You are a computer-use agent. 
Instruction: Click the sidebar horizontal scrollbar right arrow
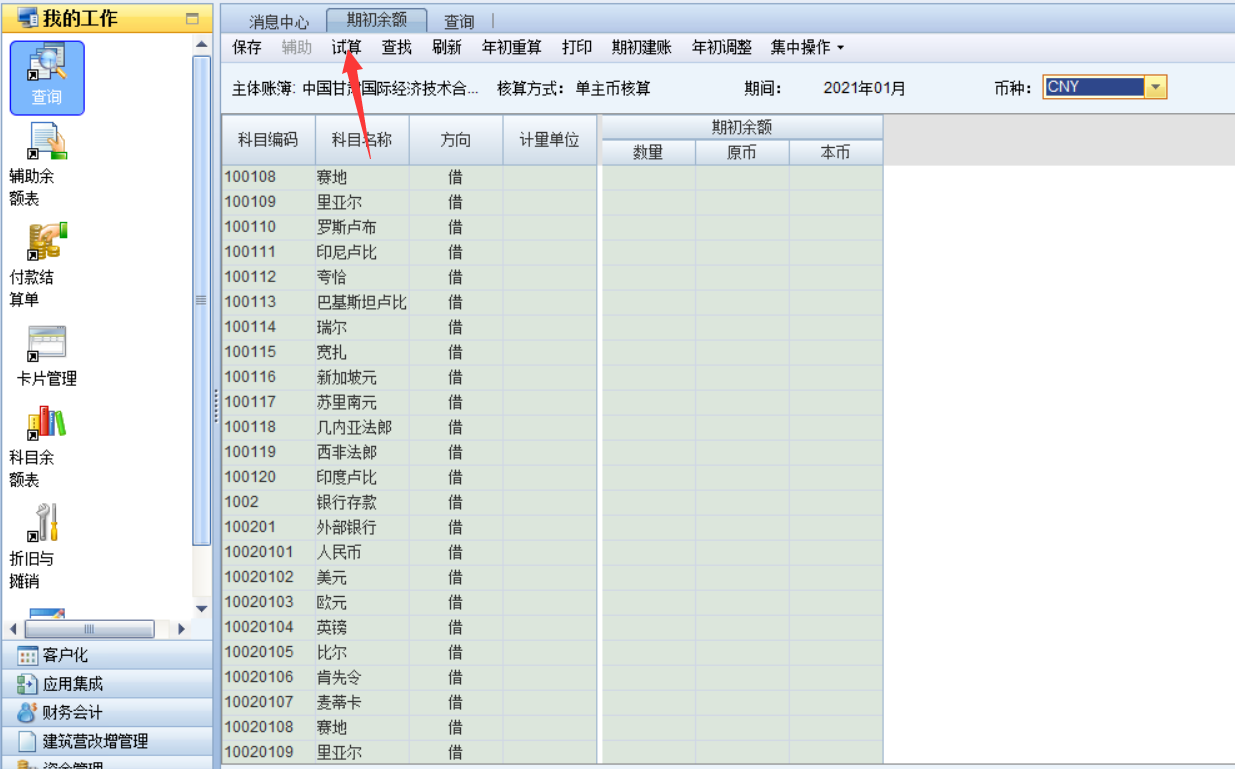[181, 629]
